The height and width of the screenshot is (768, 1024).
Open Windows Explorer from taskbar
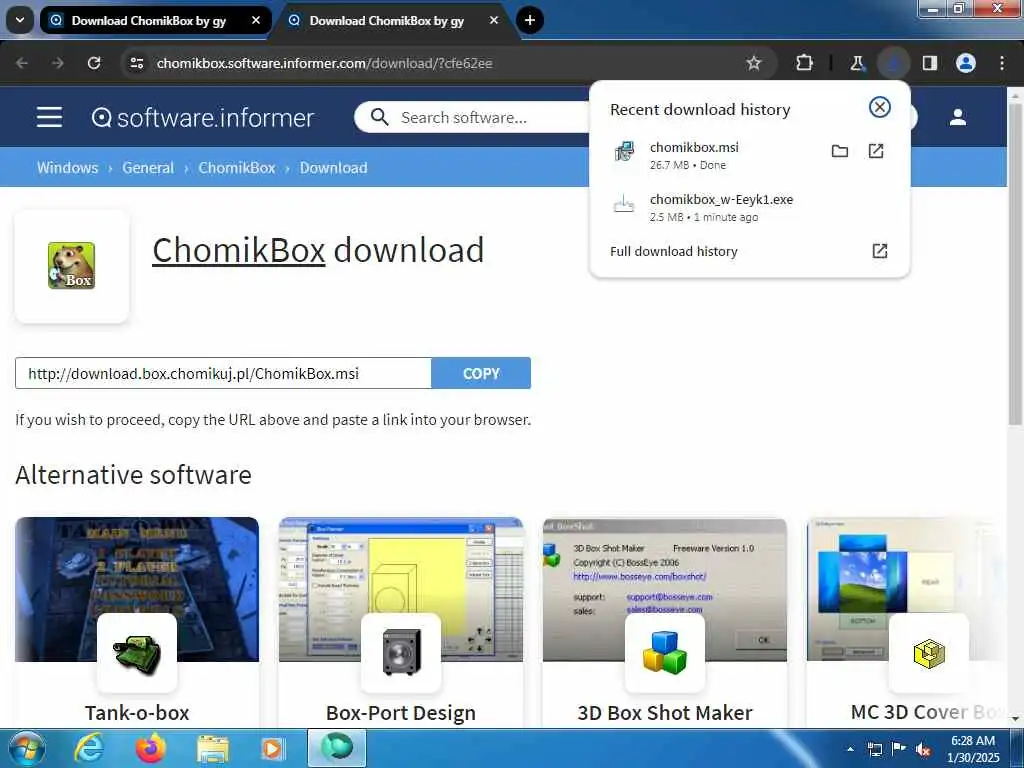212,748
